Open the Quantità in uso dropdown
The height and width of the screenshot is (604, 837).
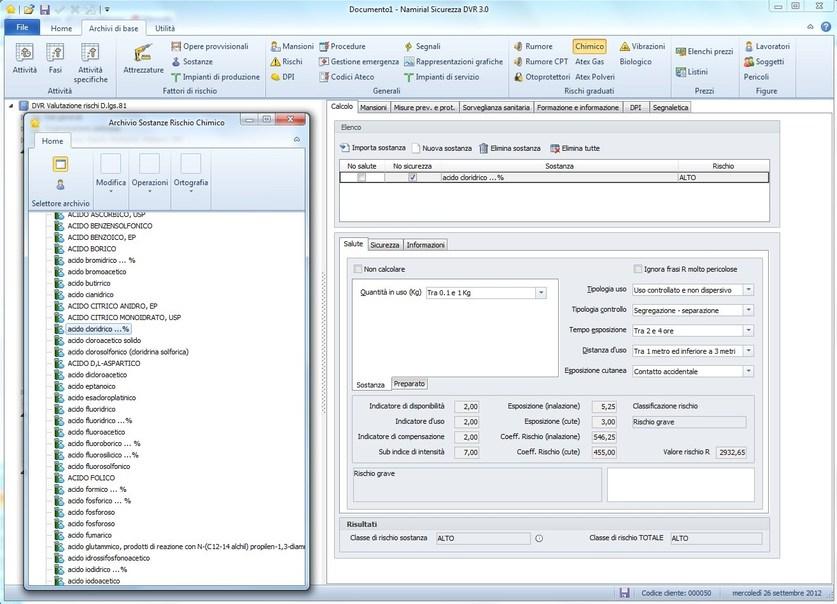[541, 293]
